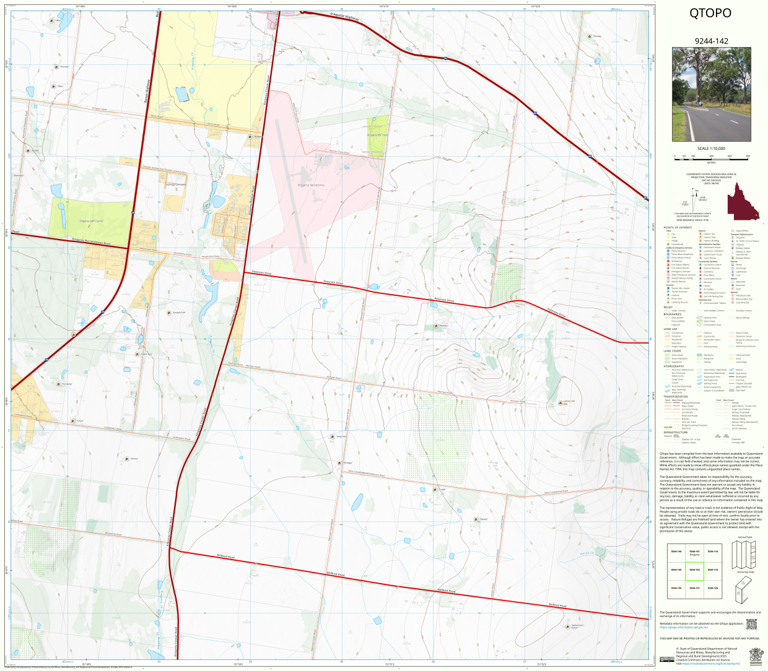Click the BOUNDARIES legend heading

coord(672,314)
